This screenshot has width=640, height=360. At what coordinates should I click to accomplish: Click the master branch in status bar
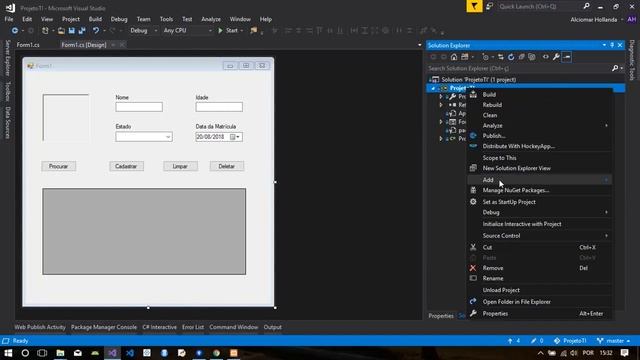[613, 341]
